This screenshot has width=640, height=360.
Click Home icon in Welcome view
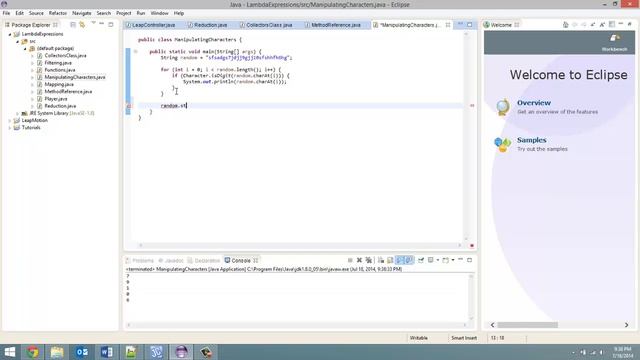(565, 25)
